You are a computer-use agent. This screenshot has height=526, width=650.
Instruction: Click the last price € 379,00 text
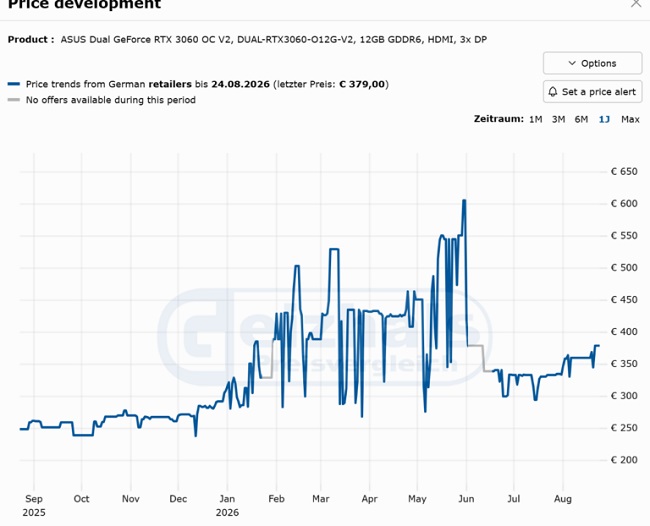click(362, 84)
